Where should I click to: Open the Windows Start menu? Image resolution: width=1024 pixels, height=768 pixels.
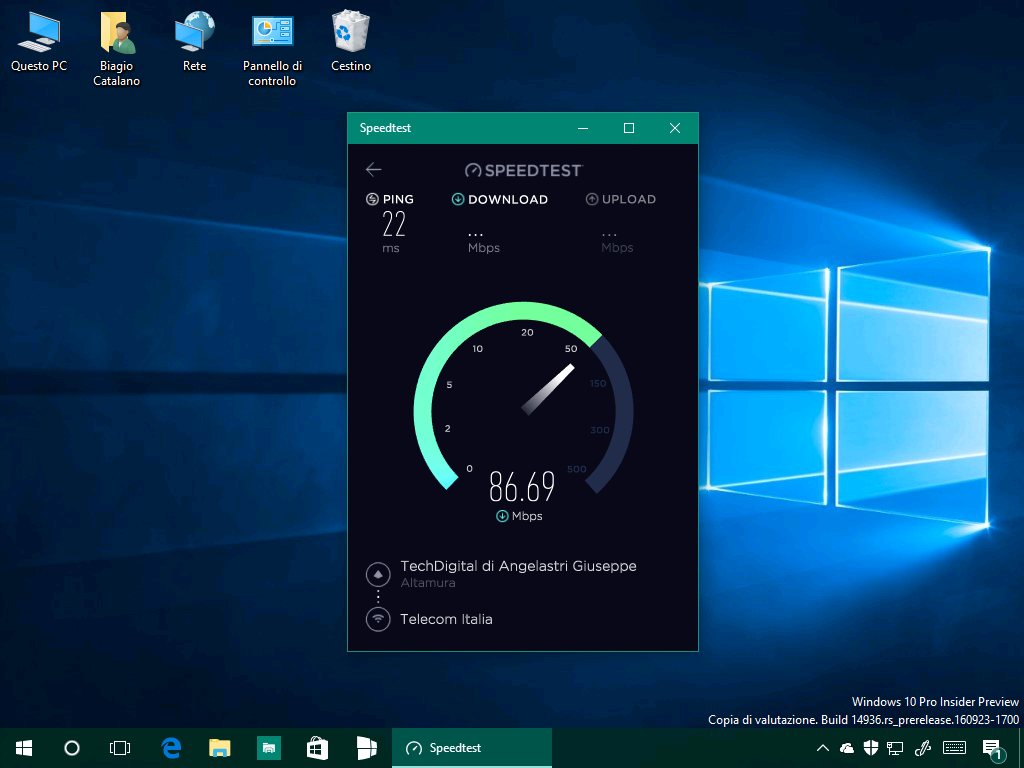point(24,748)
